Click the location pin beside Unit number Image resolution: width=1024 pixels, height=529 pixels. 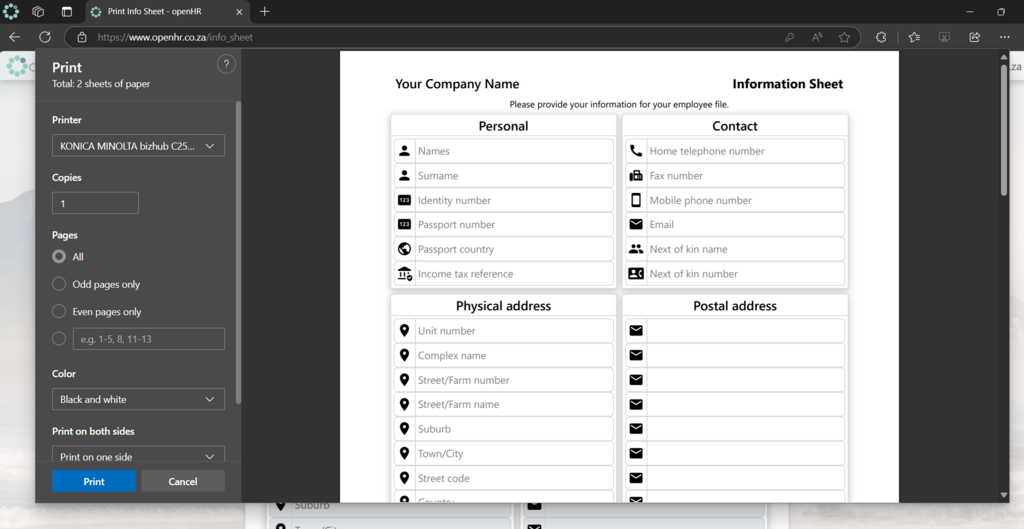pyautogui.click(x=404, y=330)
